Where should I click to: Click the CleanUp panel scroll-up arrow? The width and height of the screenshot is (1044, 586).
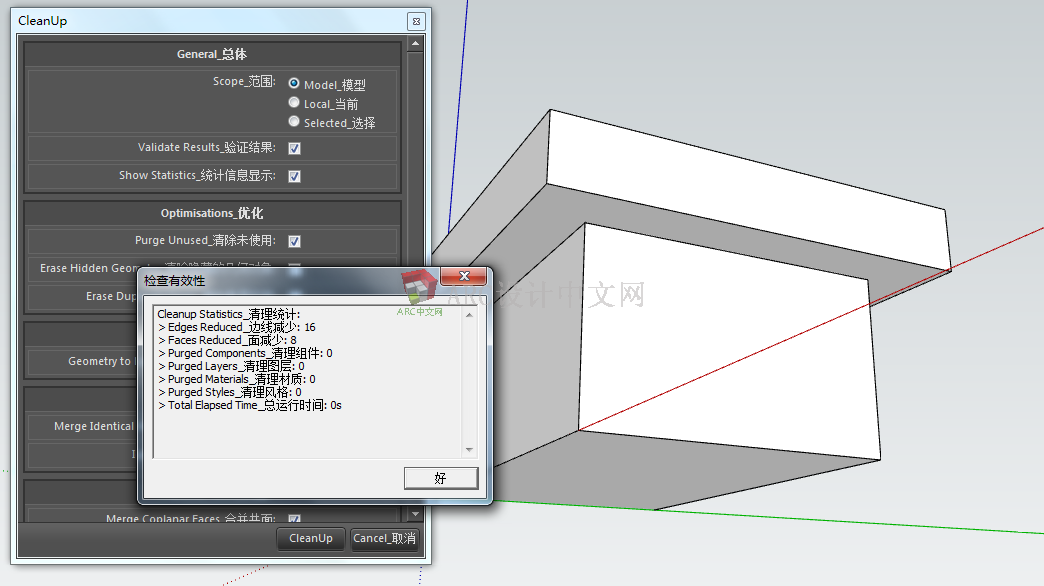click(415, 44)
